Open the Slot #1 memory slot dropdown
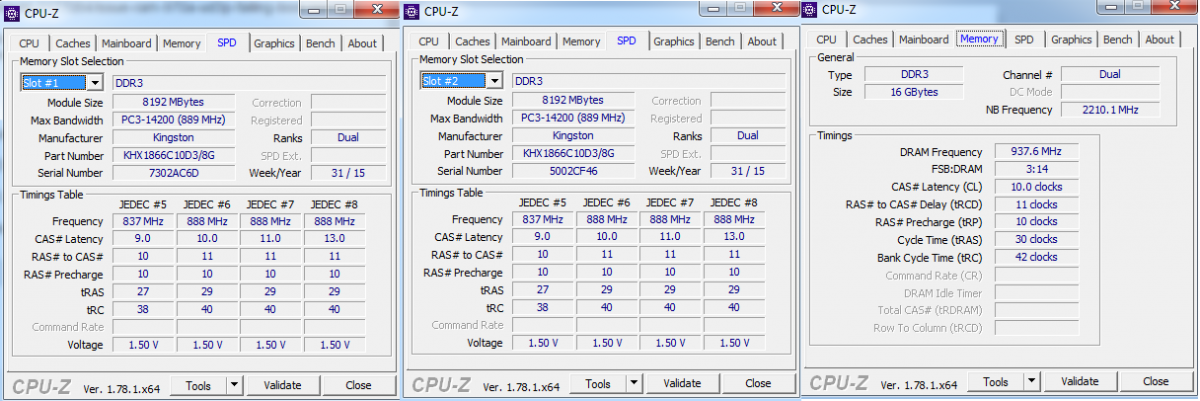The image size is (1200, 401). [x=95, y=83]
